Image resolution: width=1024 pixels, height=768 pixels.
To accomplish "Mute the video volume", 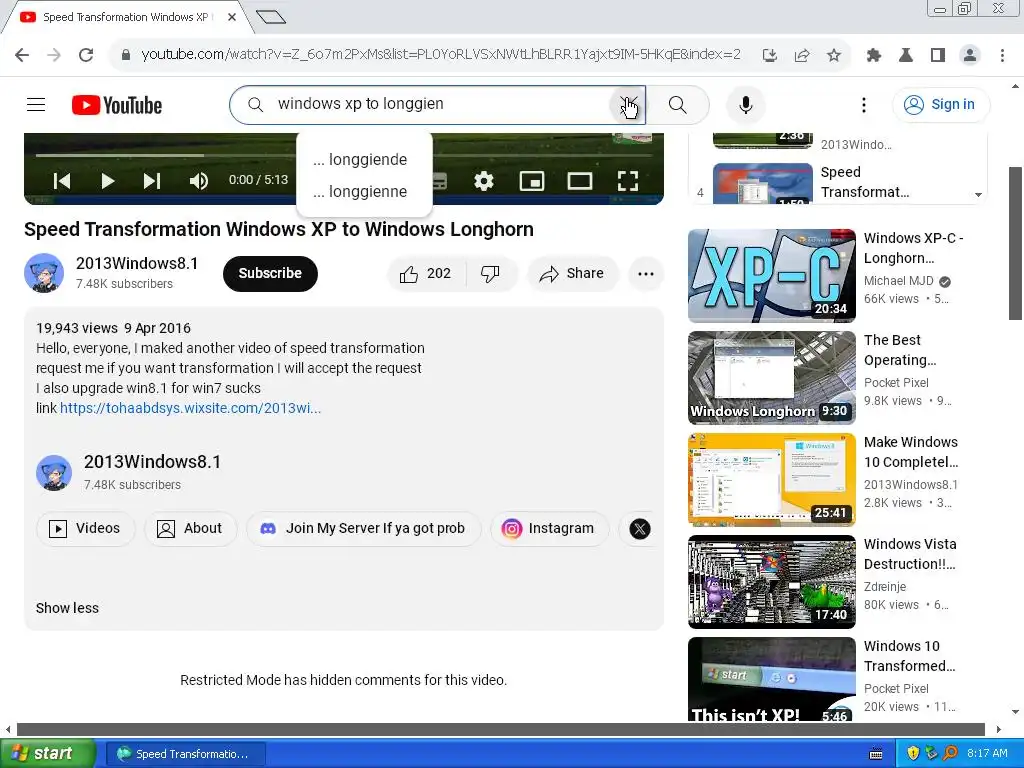I will point(199,180).
